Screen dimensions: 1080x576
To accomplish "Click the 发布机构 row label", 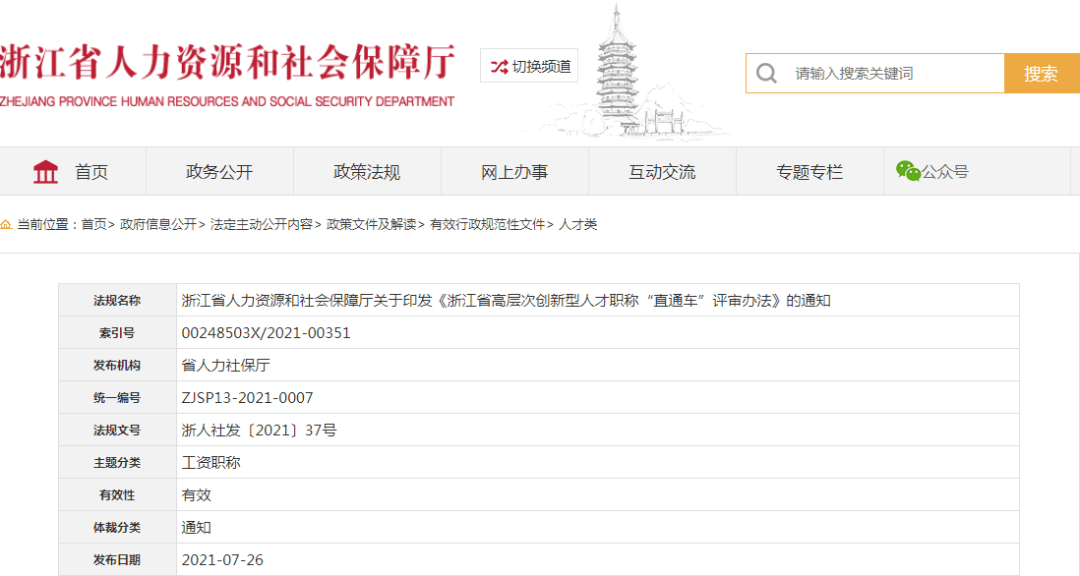I will (117, 365).
